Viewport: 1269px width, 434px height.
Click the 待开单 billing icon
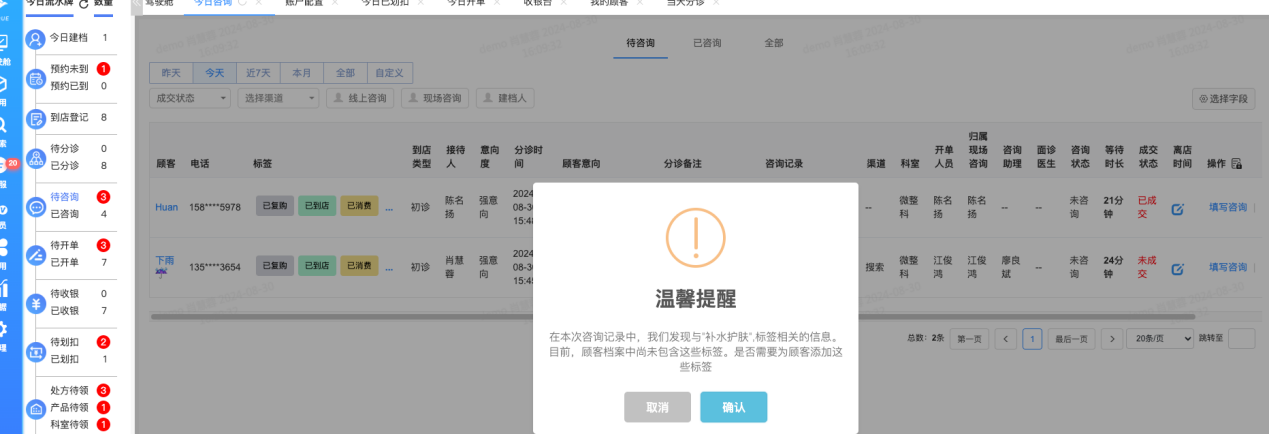[36, 254]
